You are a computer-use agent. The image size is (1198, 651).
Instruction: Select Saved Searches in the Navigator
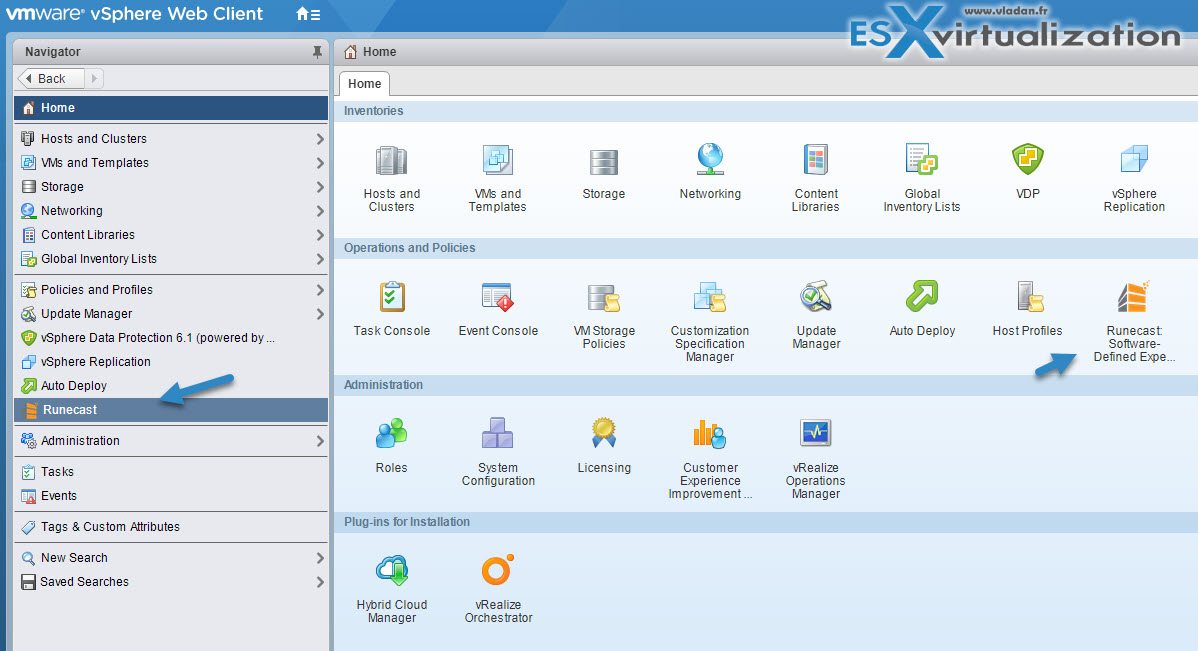point(84,582)
